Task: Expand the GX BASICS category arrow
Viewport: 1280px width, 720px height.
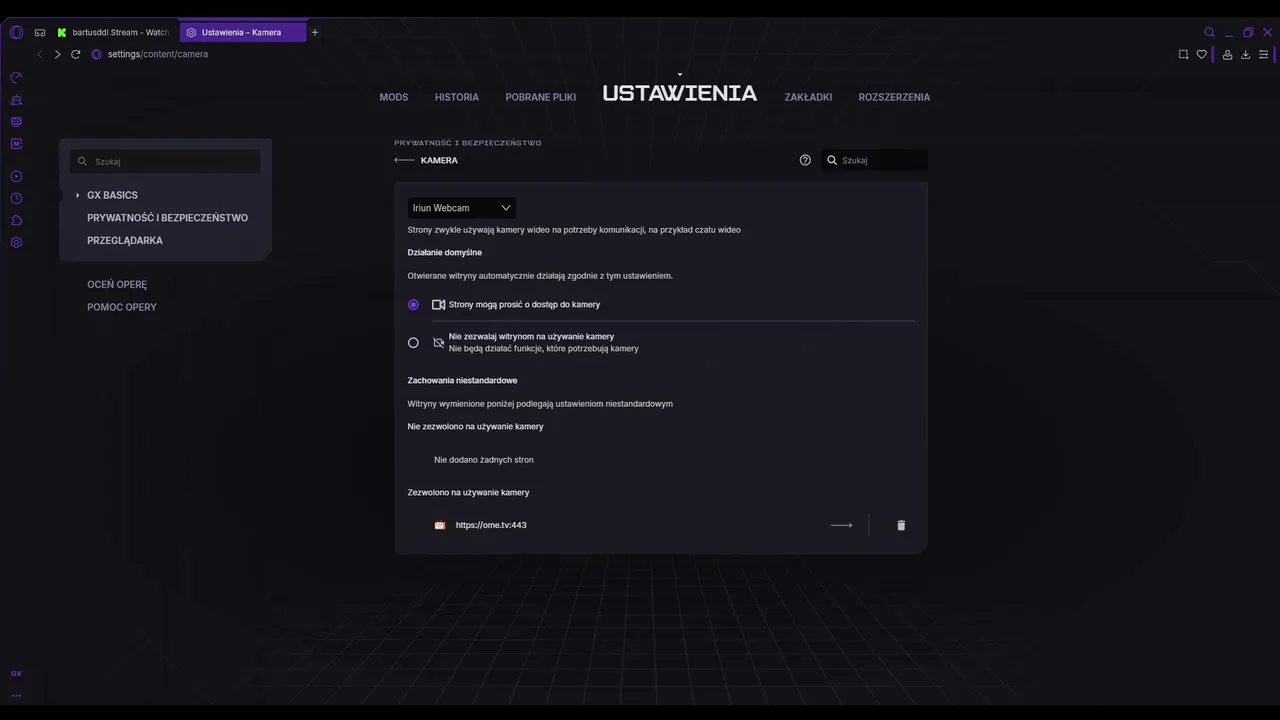Action: pyautogui.click(x=77, y=195)
